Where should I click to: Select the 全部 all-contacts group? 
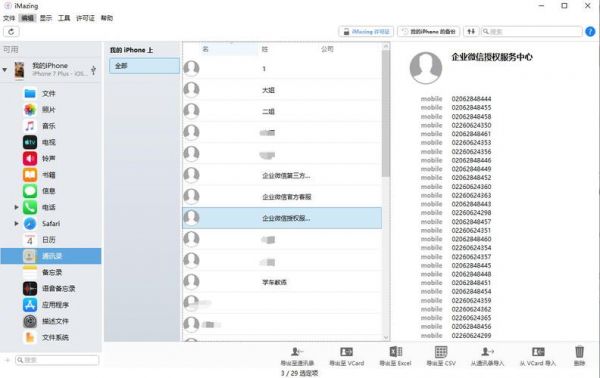(x=144, y=66)
